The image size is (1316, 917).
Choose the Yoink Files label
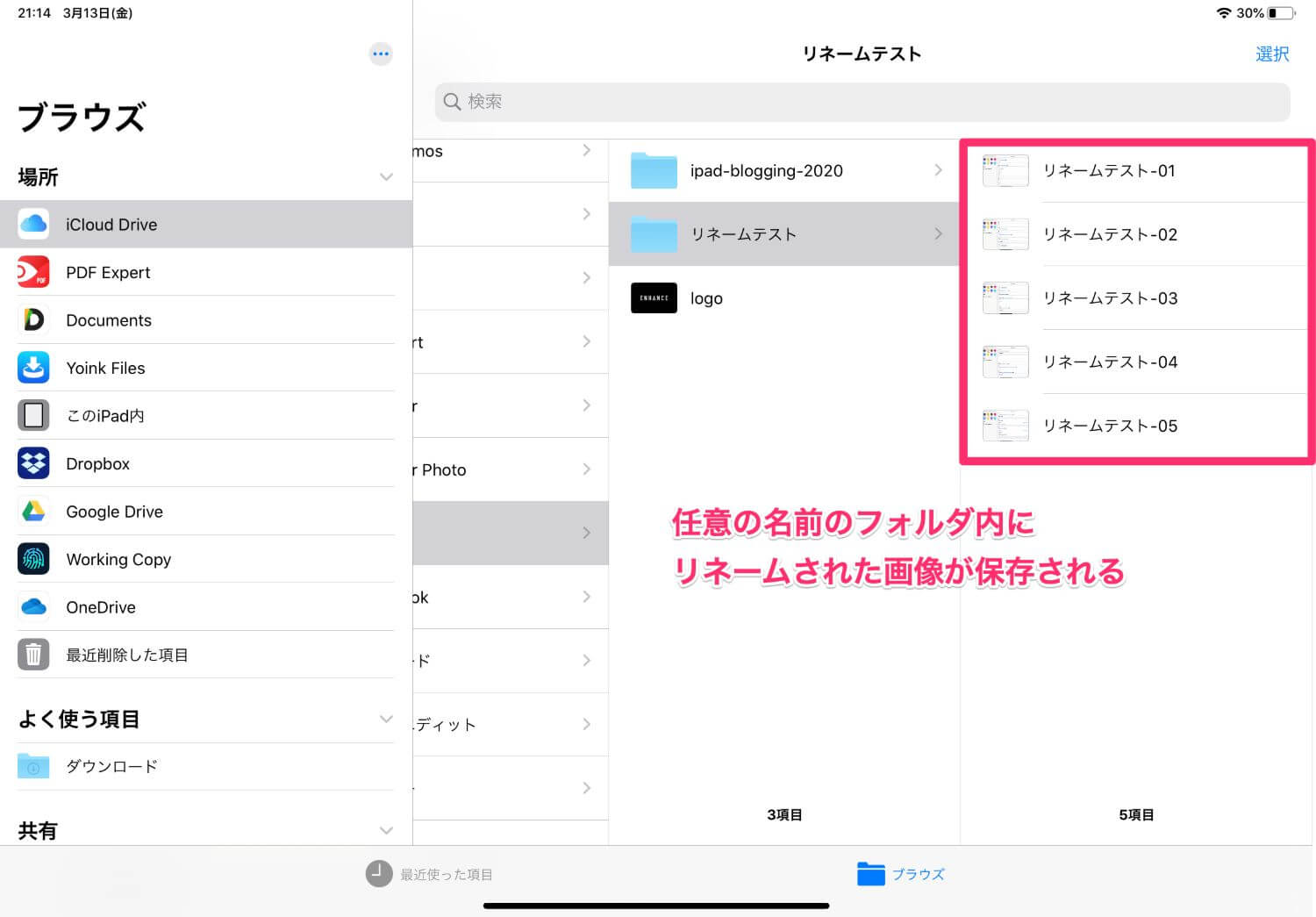tap(105, 368)
